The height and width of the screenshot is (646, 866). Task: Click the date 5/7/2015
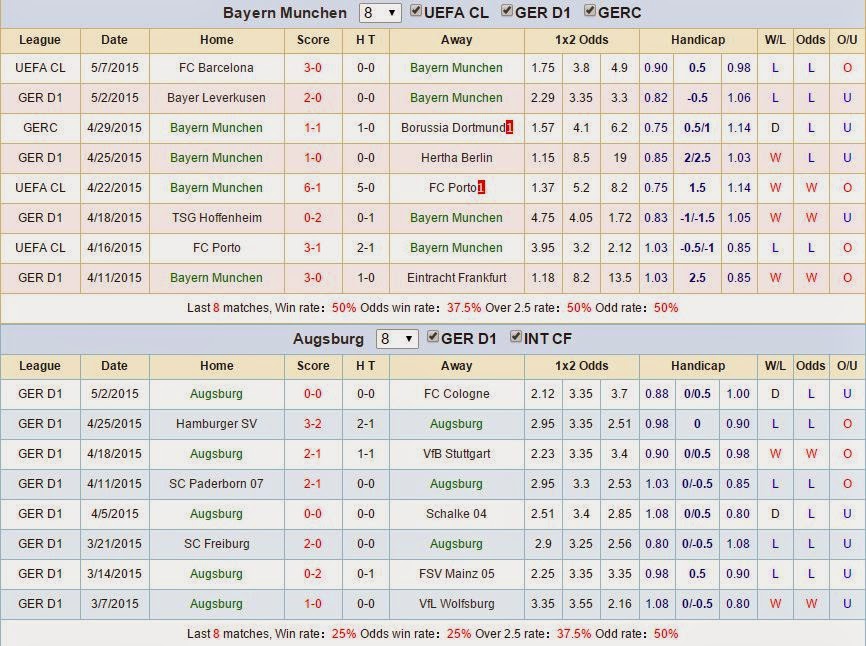(x=114, y=68)
